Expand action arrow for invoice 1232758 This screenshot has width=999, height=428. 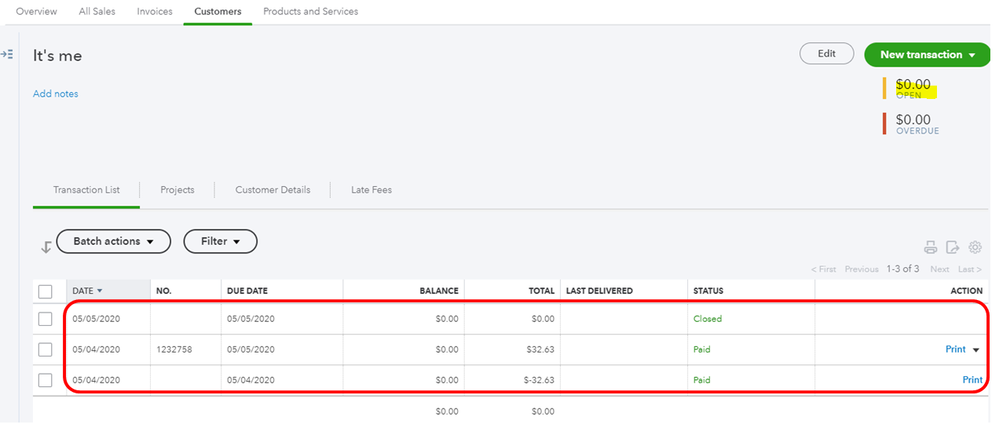975,350
